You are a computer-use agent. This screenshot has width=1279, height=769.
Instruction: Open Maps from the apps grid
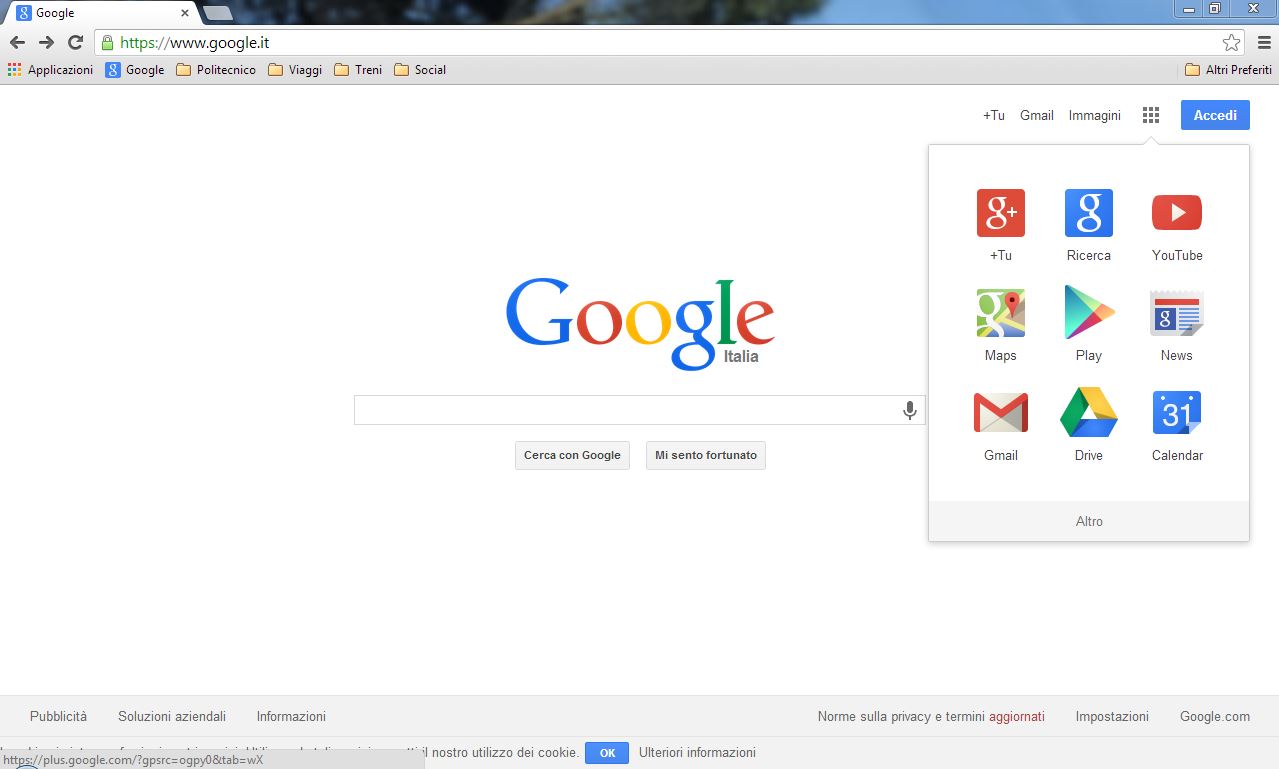coord(1001,313)
